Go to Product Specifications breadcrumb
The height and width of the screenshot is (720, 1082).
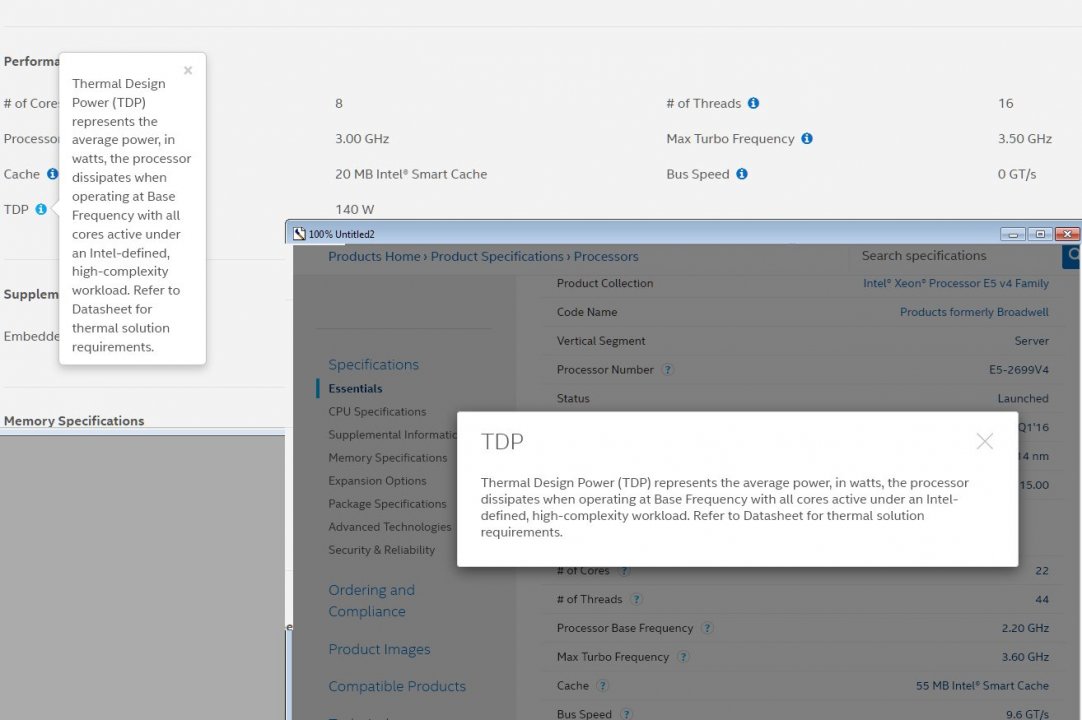coord(497,257)
